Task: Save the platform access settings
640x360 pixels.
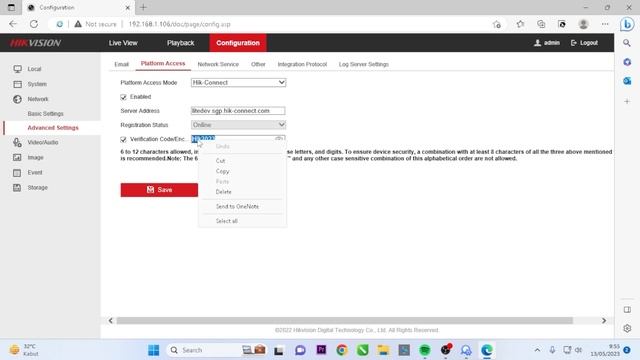Action: 159,190
